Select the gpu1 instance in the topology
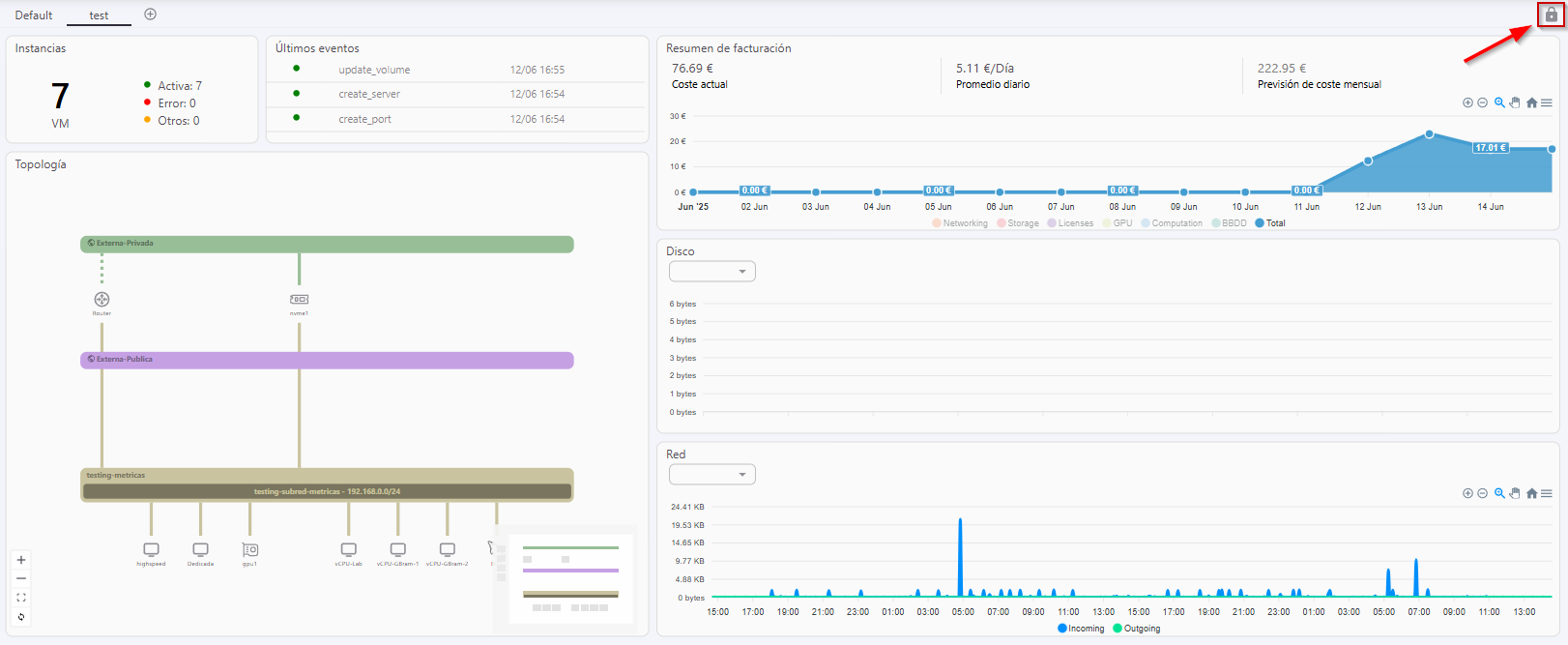The width and height of the screenshot is (1568, 645). coord(249,550)
